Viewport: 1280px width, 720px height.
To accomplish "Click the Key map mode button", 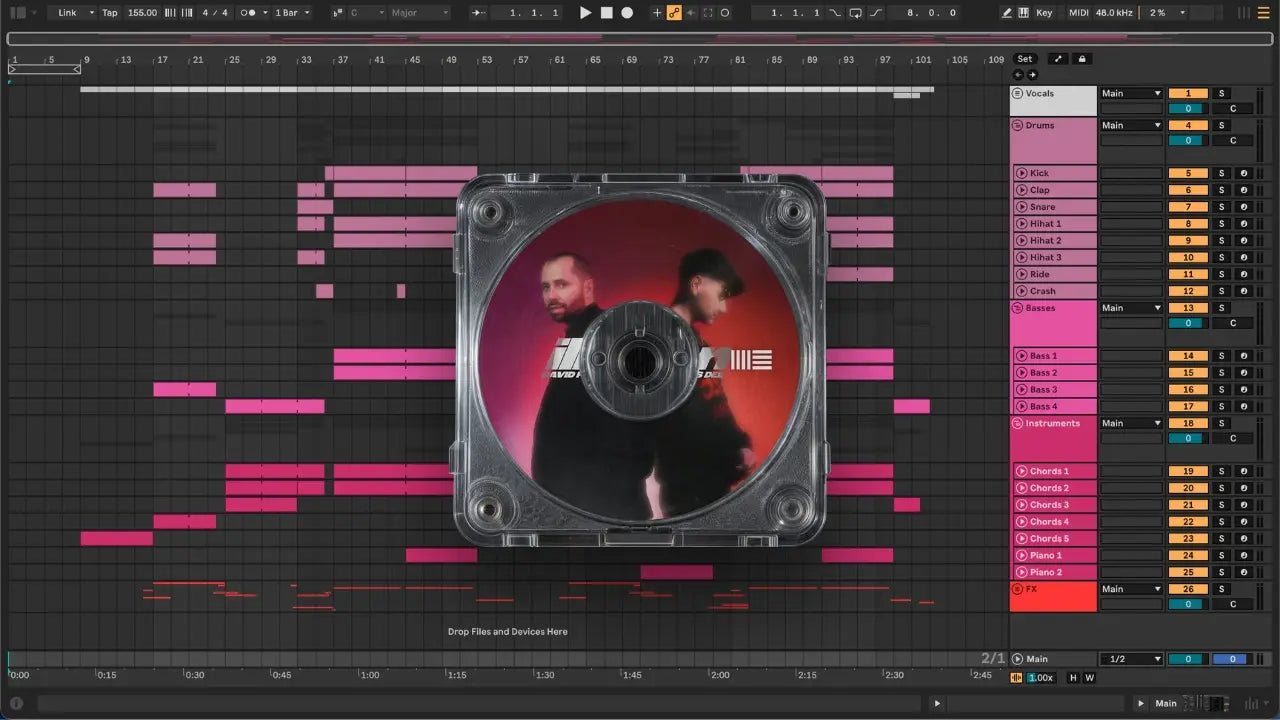I will 1045,13.
